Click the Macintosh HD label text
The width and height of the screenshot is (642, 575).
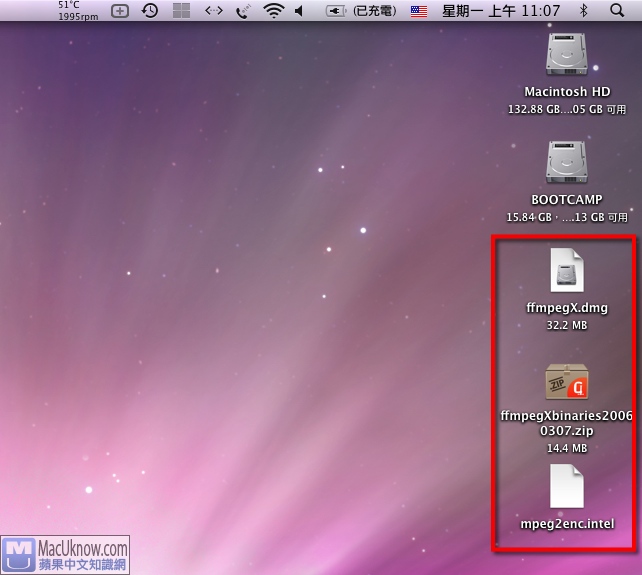pos(567,92)
